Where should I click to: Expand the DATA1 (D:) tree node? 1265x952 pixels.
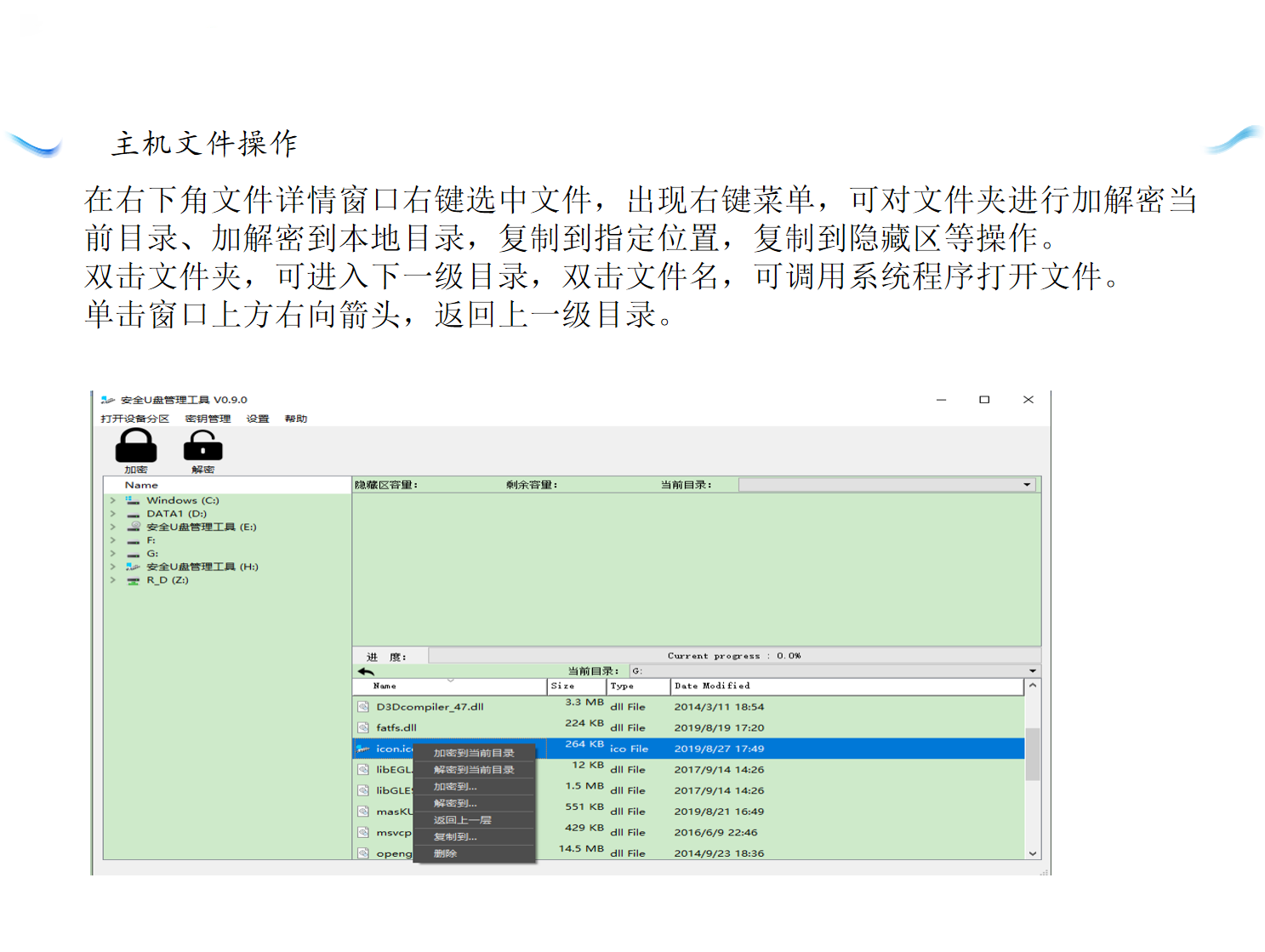(112, 514)
